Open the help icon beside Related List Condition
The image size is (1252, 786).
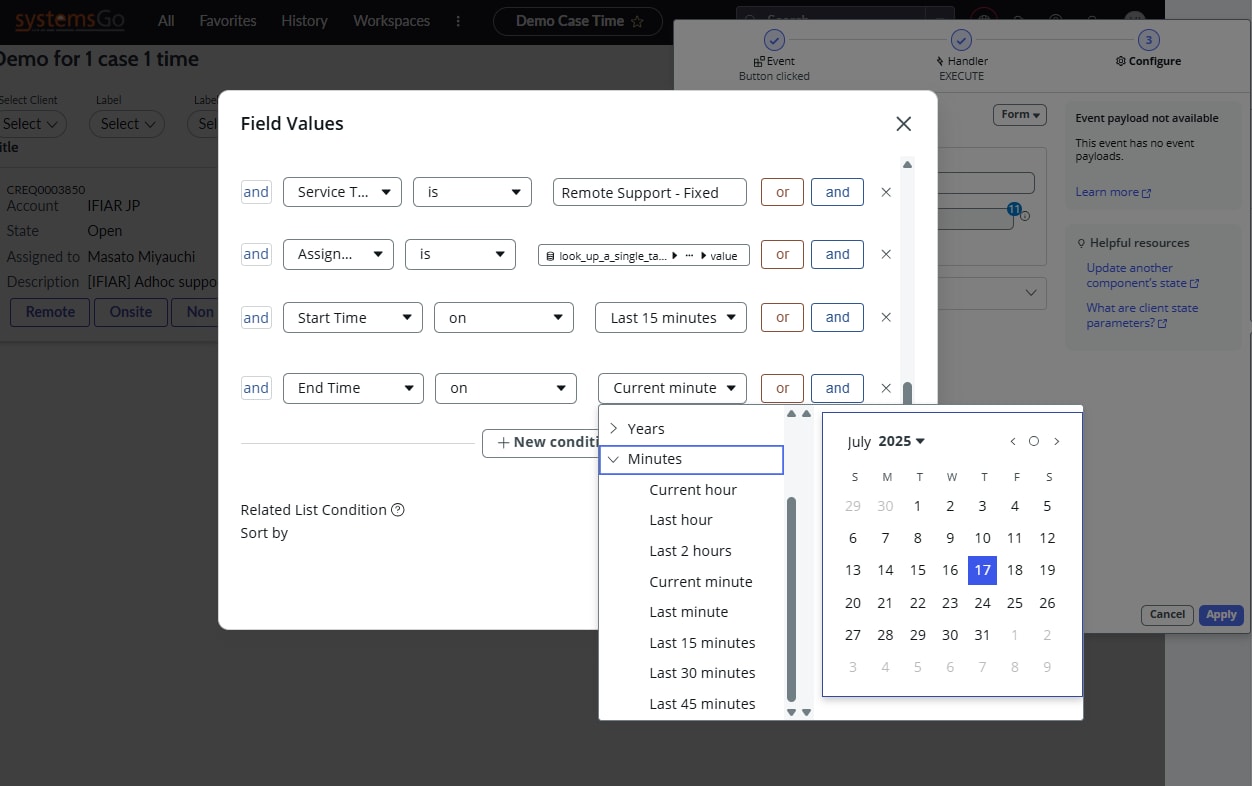[398, 510]
